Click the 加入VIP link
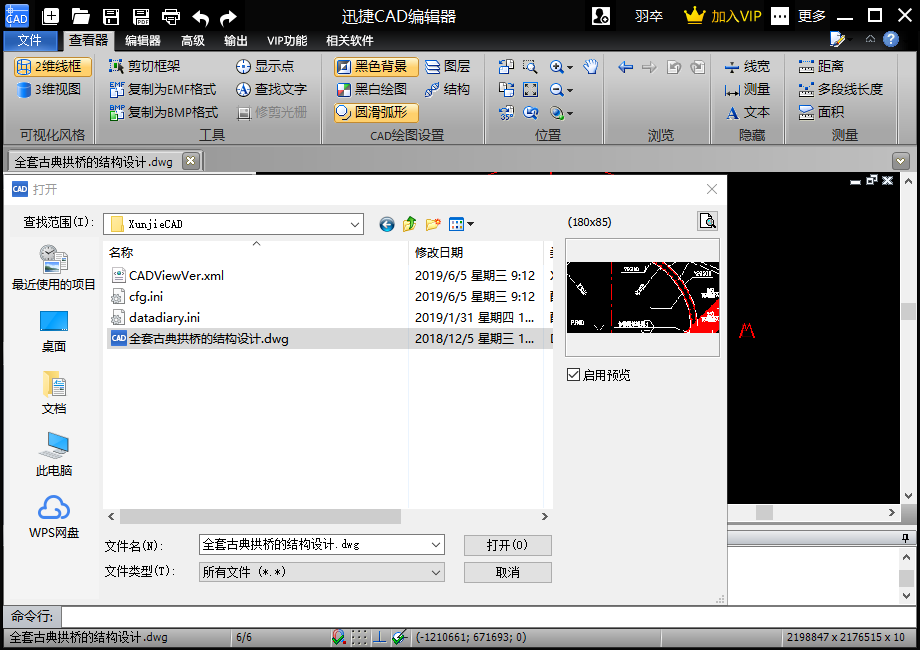Image resolution: width=920 pixels, height=650 pixels. click(x=723, y=16)
